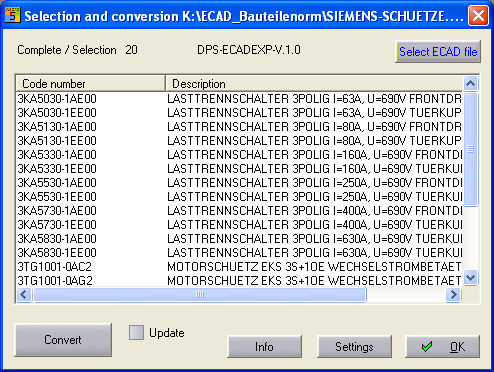Confirm with the OK button
The width and height of the screenshot is (494, 372).
click(443, 347)
